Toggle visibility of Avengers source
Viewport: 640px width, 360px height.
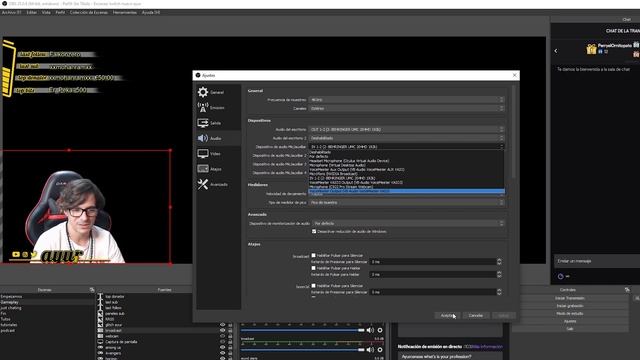pos(223,353)
